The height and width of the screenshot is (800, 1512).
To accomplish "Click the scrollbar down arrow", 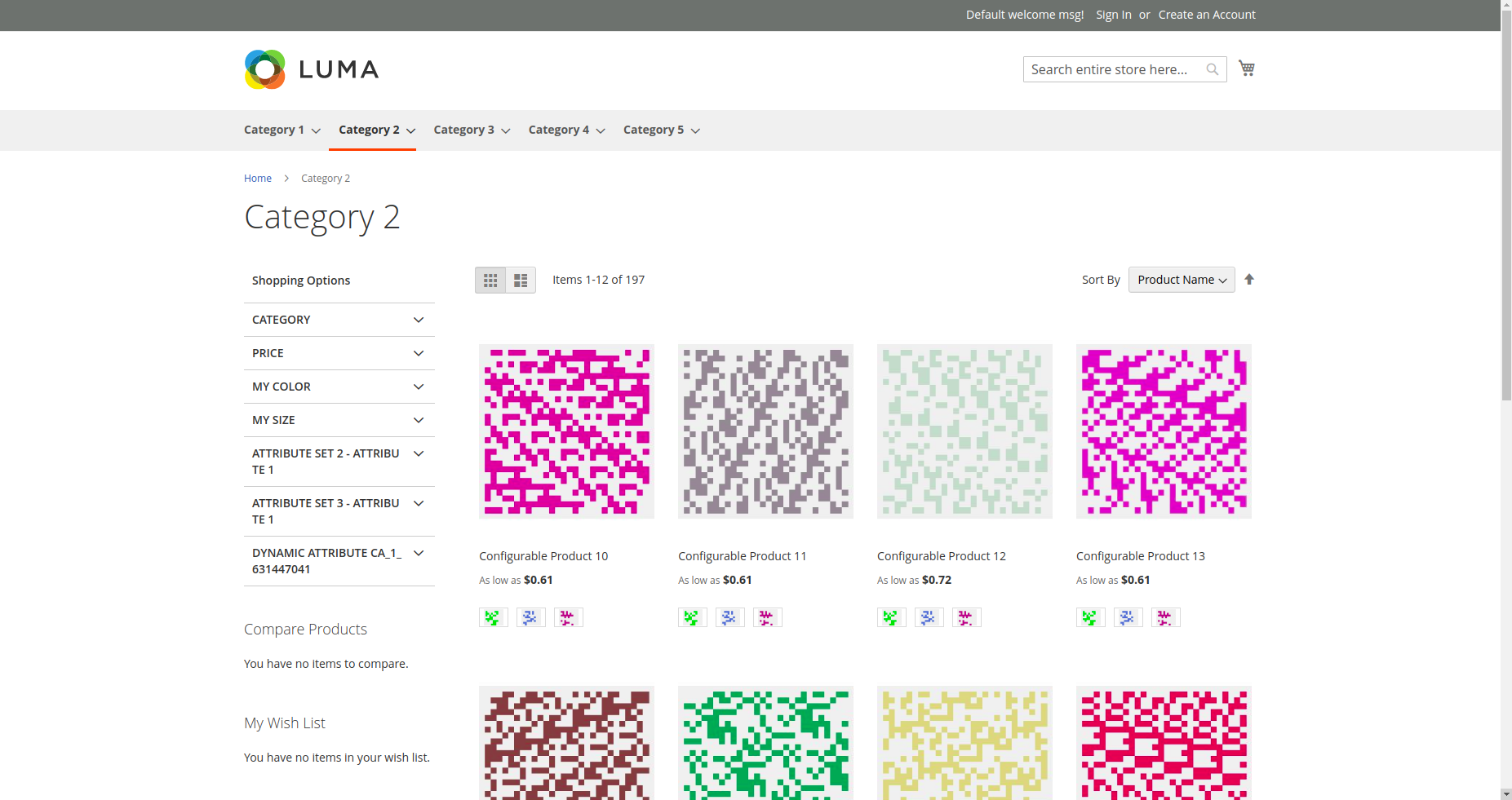I will tap(1506, 793).
